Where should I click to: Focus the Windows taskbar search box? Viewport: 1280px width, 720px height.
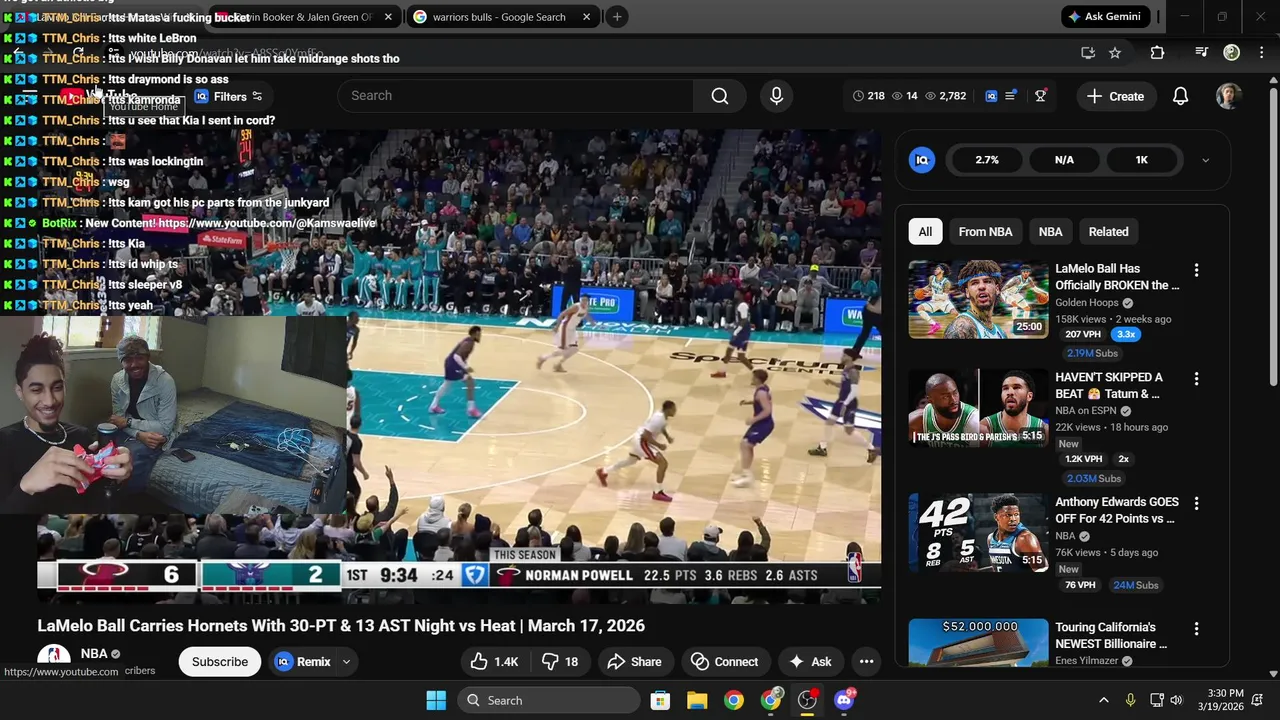pyautogui.click(x=549, y=700)
